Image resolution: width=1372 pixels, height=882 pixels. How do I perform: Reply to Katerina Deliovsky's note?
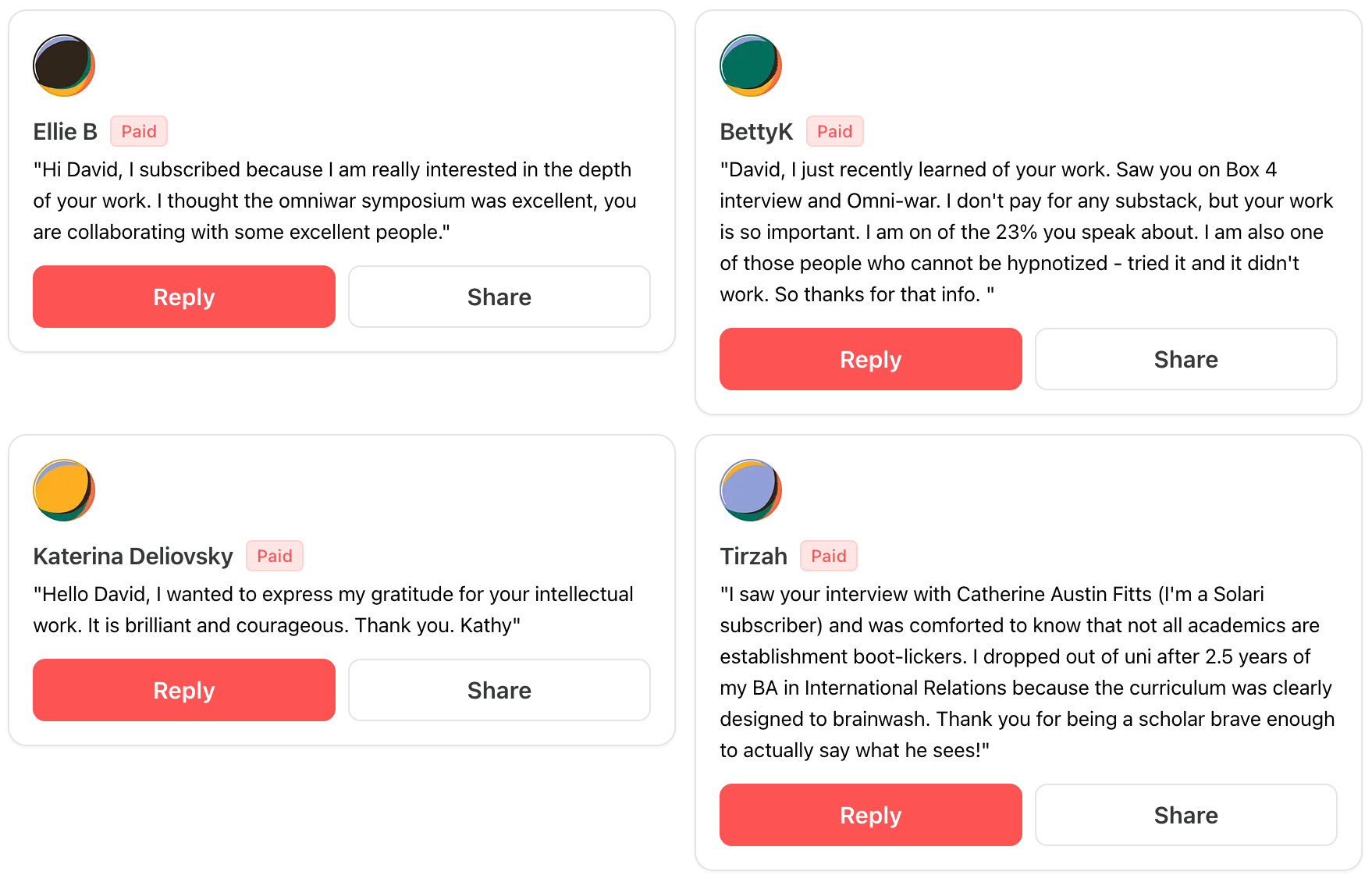[184, 690]
